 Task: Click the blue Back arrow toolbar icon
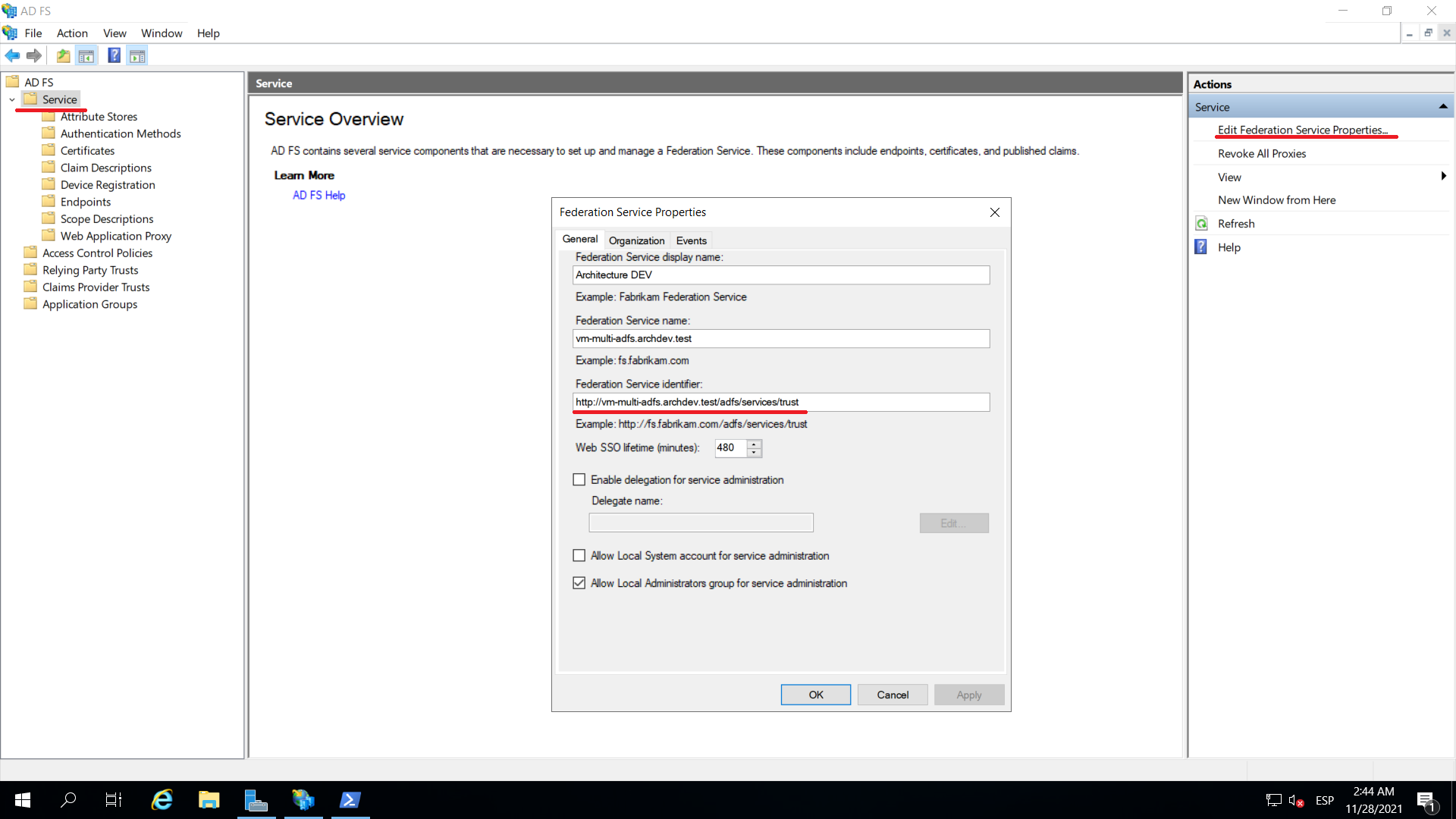pos(12,55)
